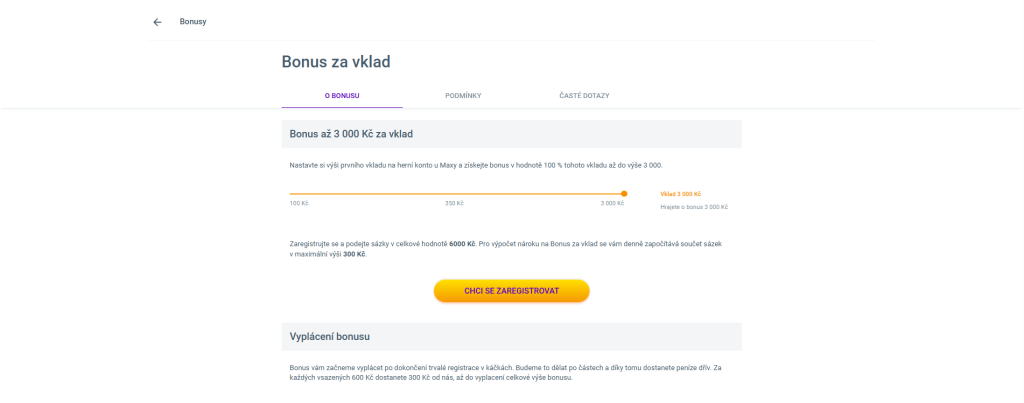
Task: Click the orange Vklad 3 000 Kč text
Action: pyautogui.click(x=680, y=194)
